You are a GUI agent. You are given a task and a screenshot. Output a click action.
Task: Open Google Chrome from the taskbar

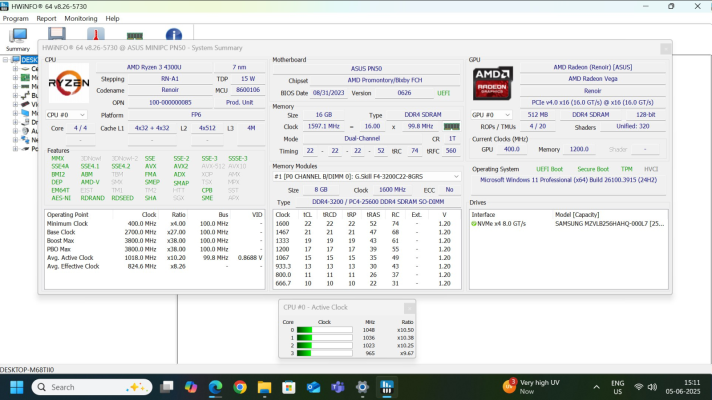tap(240, 387)
